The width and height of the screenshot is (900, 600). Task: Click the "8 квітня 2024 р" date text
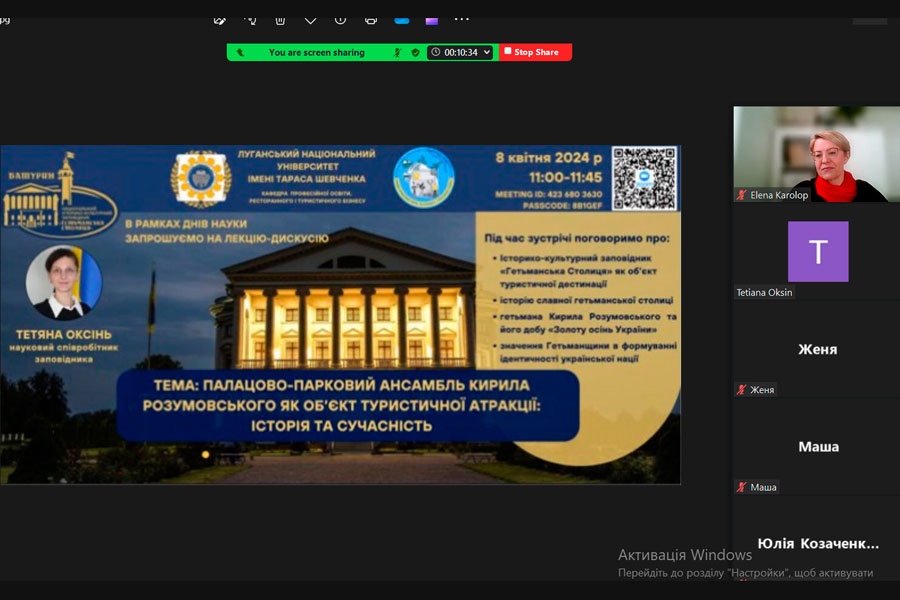point(548,157)
